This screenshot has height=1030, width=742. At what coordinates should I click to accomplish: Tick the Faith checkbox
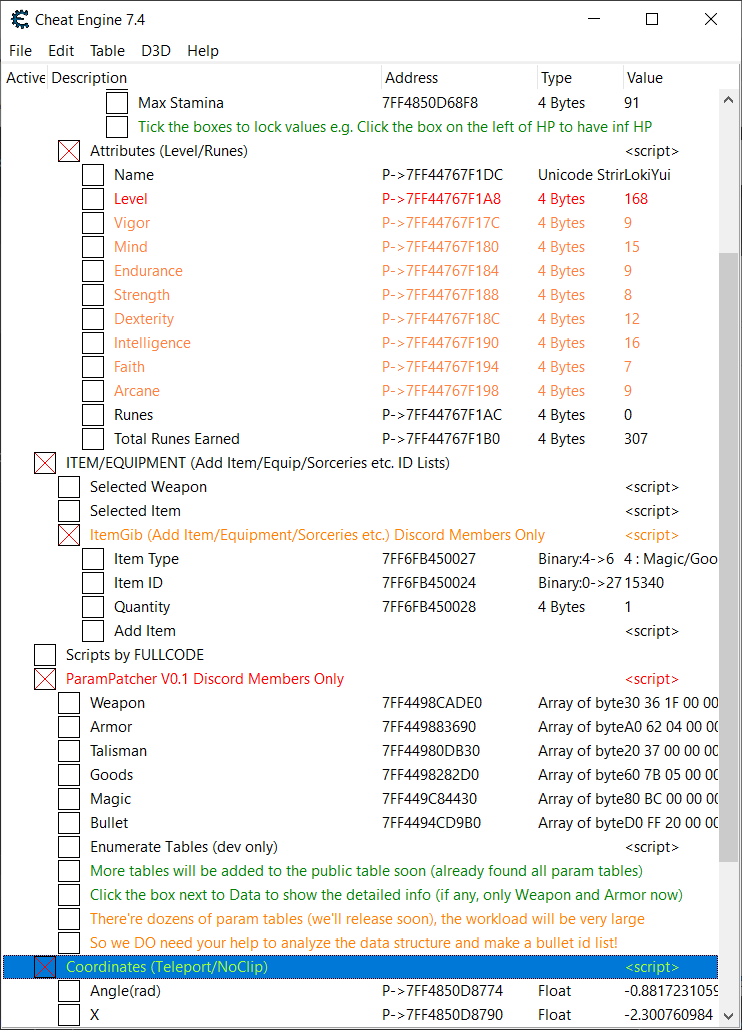point(93,367)
